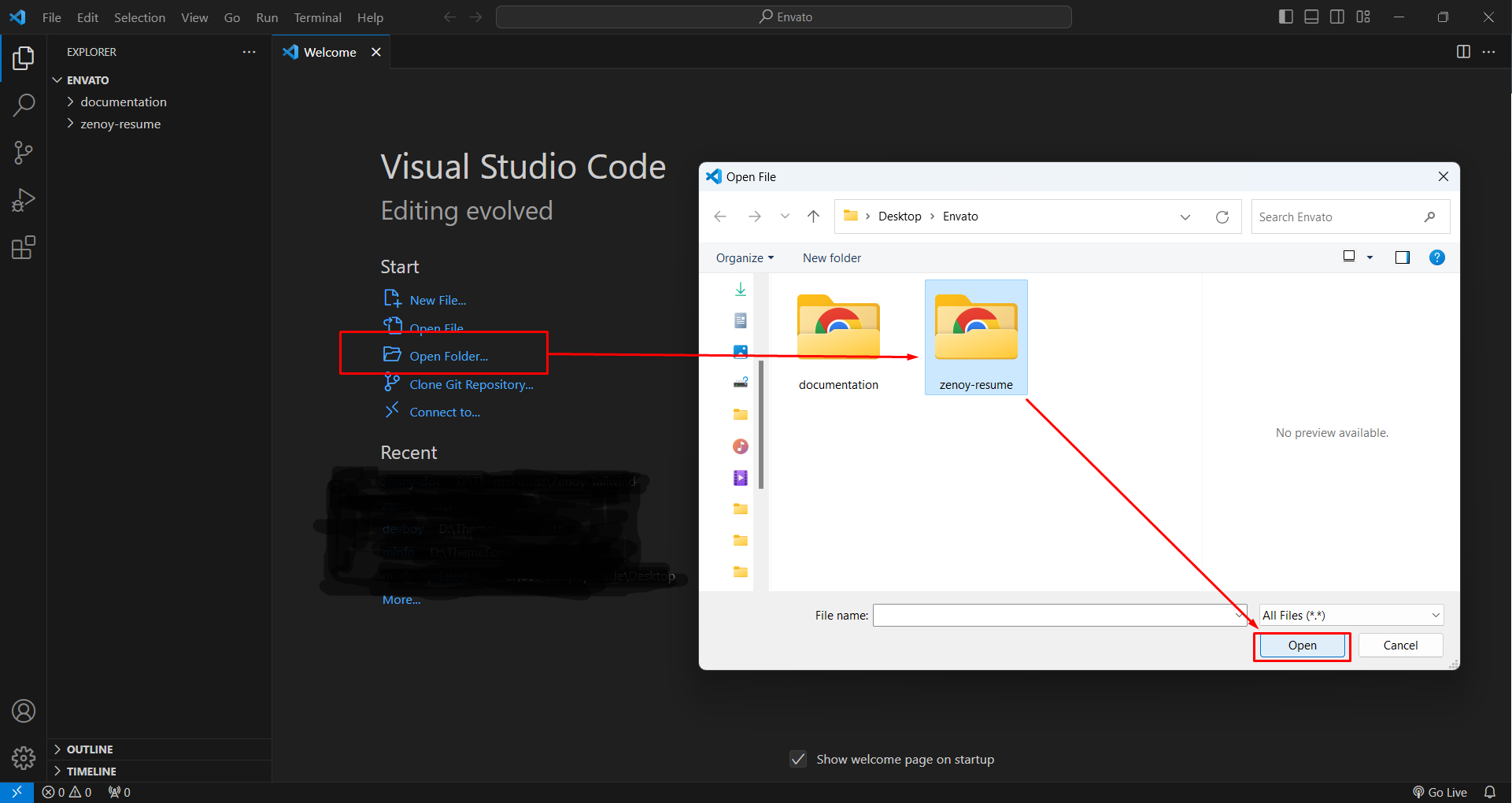1512x803 pixels.
Task: Open the Organize dropdown menu
Action: tap(745, 257)
